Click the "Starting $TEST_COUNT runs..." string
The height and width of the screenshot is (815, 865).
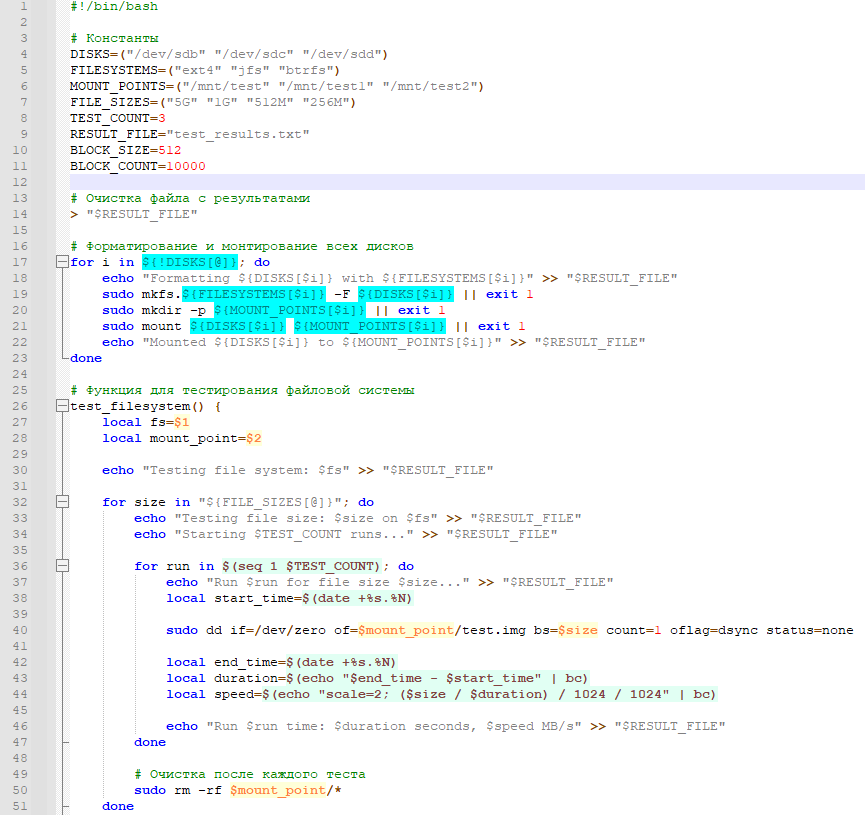pos(294,534)
